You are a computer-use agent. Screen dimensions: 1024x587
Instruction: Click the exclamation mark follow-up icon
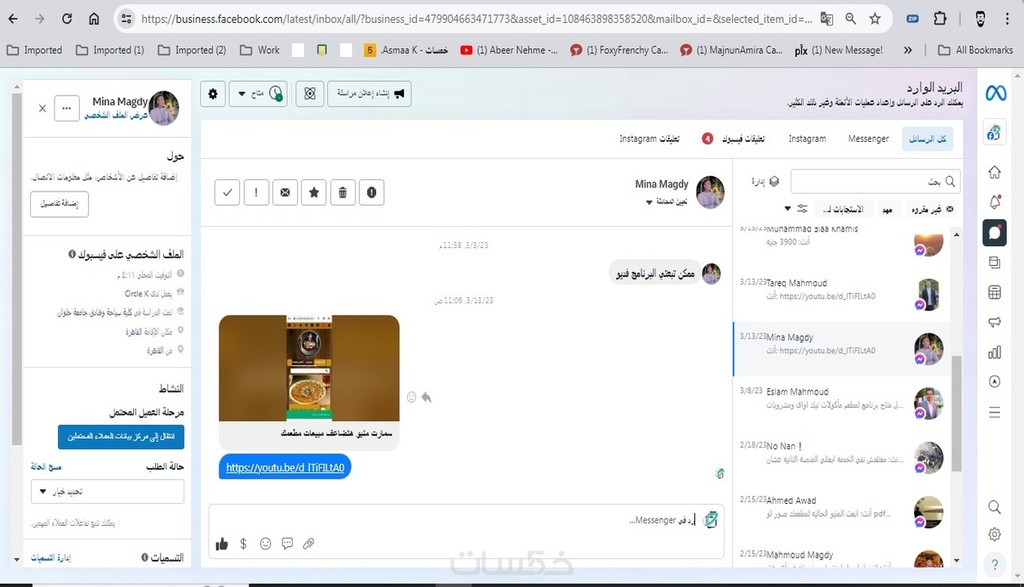click(x=256, y=193)
